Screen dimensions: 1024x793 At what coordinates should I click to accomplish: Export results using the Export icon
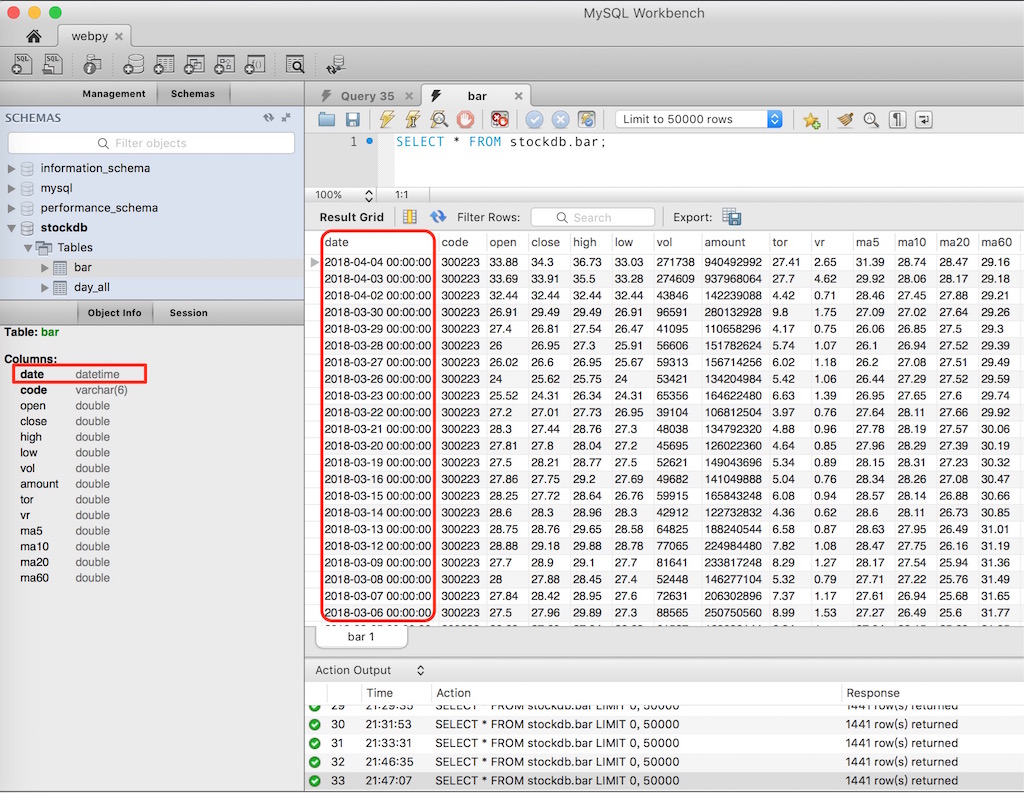(732, 217)
